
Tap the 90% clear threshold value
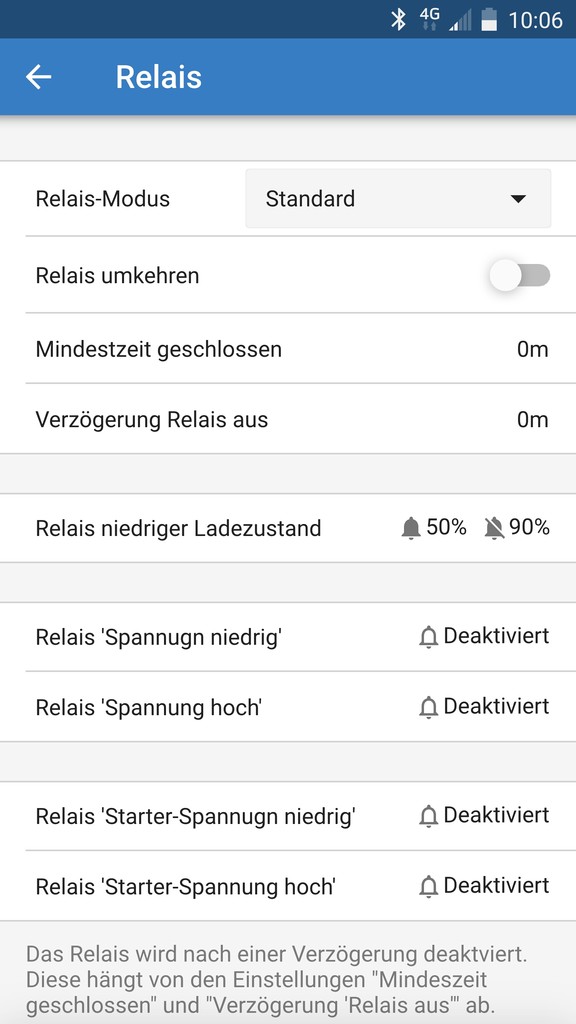point(530,527)
